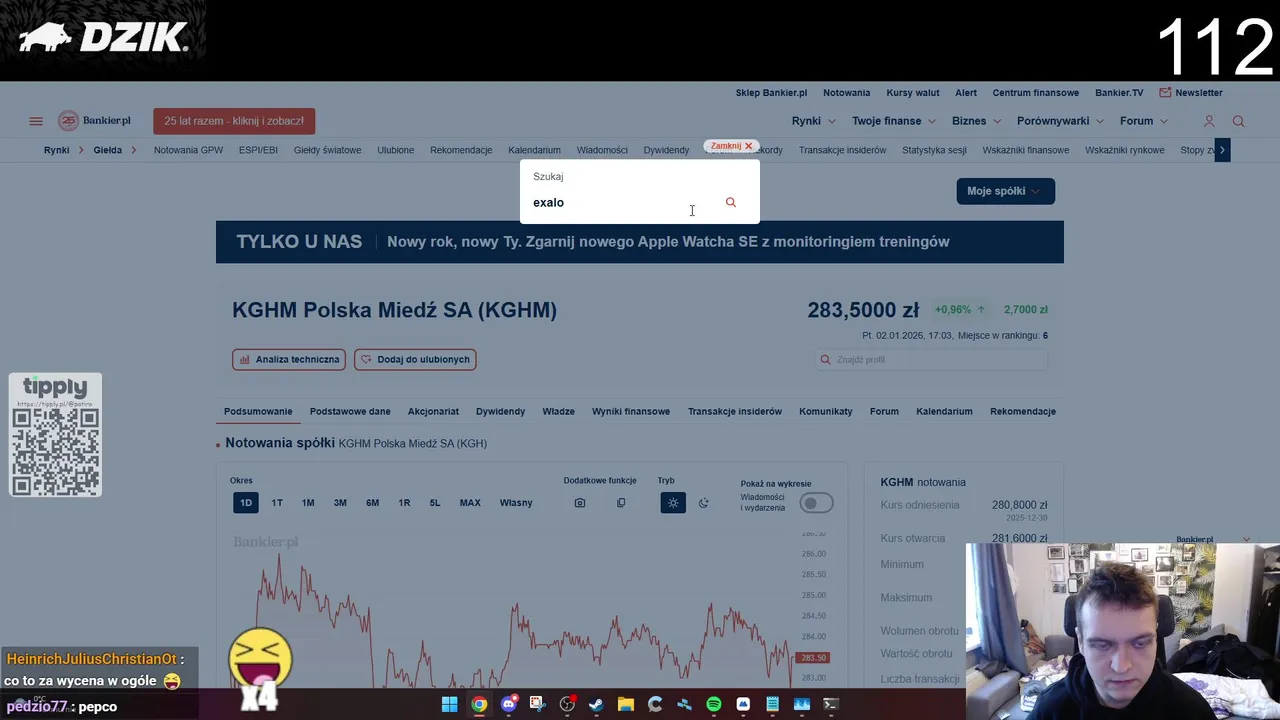Close the search overlay with Zamknij
This screenshot has height=720, width=1280.
(x=732, y=146)
